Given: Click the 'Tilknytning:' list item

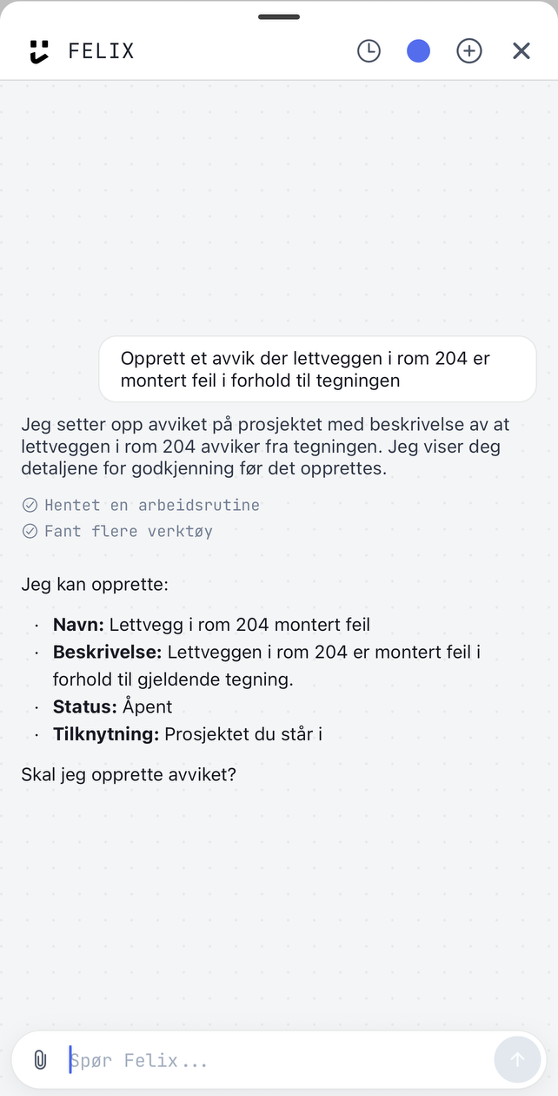Looking at the screenshot, I should (x=187, y=735).
